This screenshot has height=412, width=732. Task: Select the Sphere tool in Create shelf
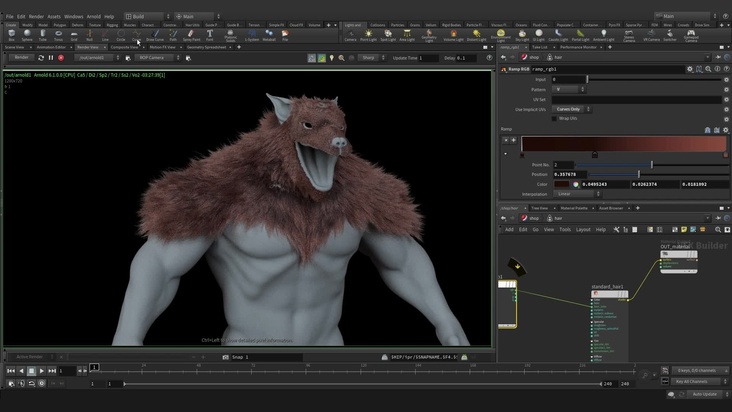[x=27, y=35]
